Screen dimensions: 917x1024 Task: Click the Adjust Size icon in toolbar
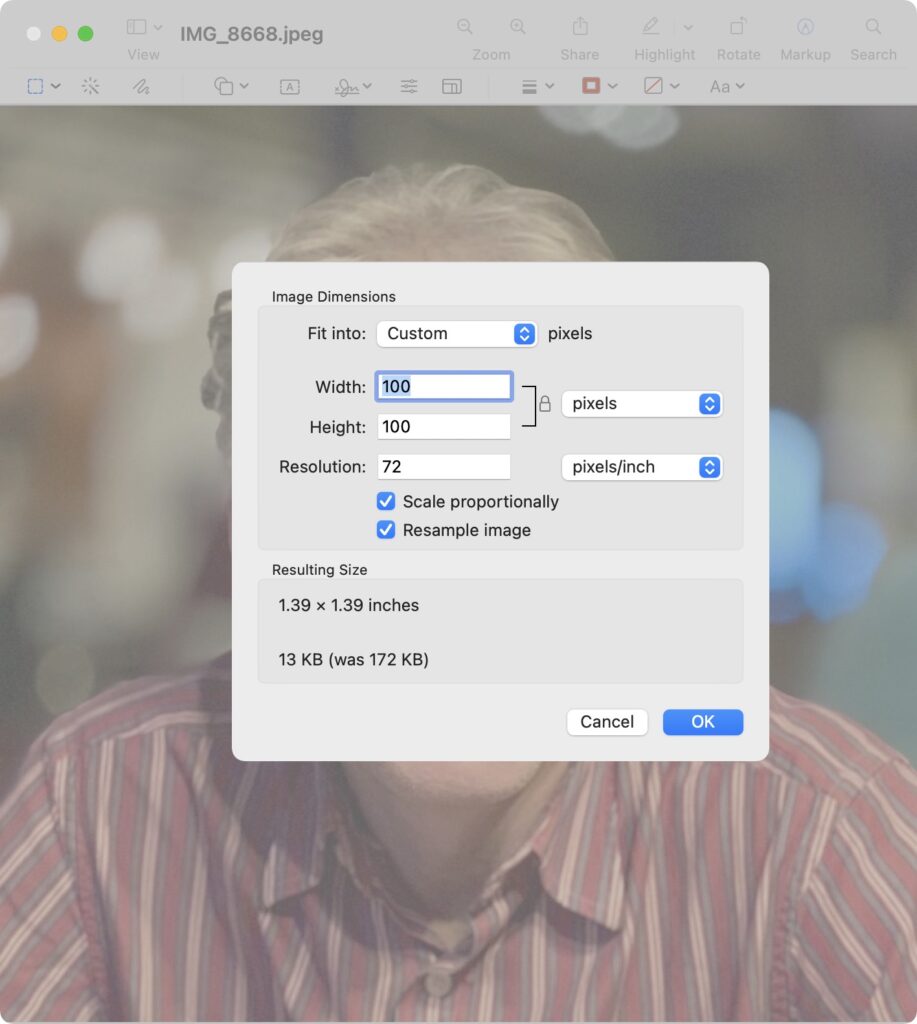[452, 87]
